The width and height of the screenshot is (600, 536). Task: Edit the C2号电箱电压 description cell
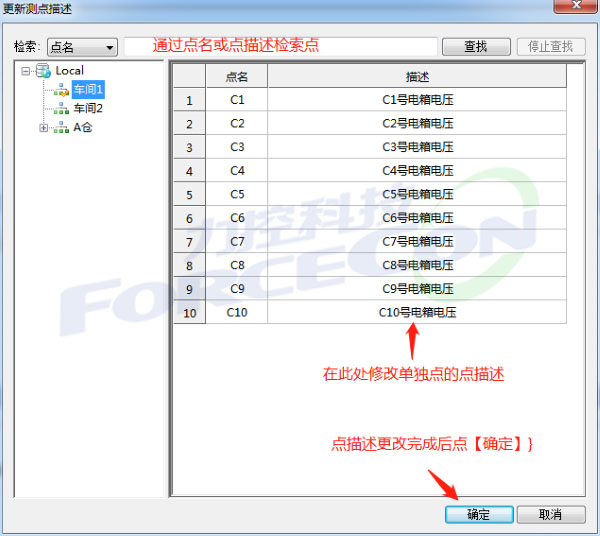417,124
